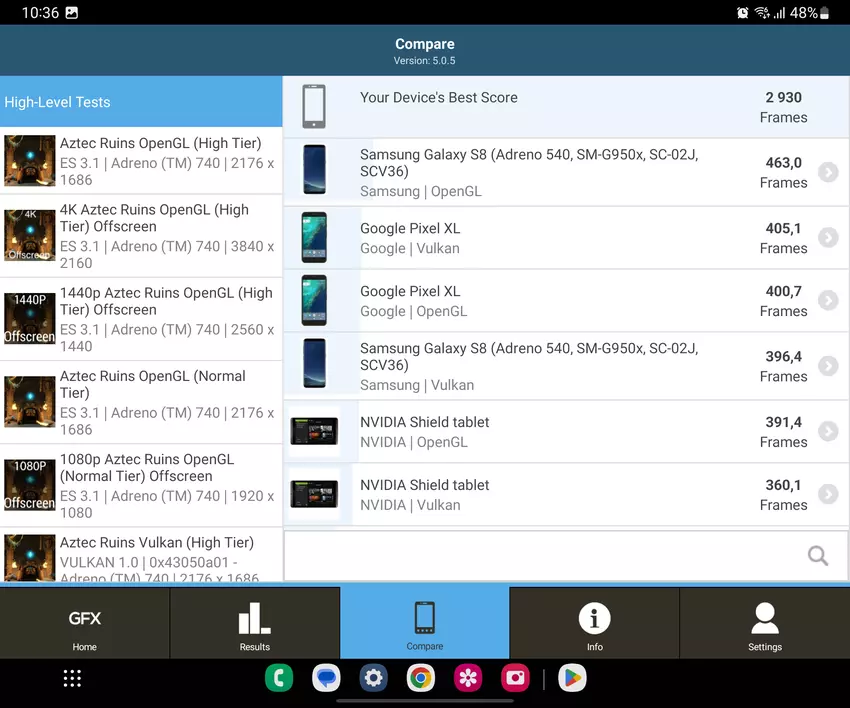
Task: Tap the search magnifier icon
Action: point(817,556)
